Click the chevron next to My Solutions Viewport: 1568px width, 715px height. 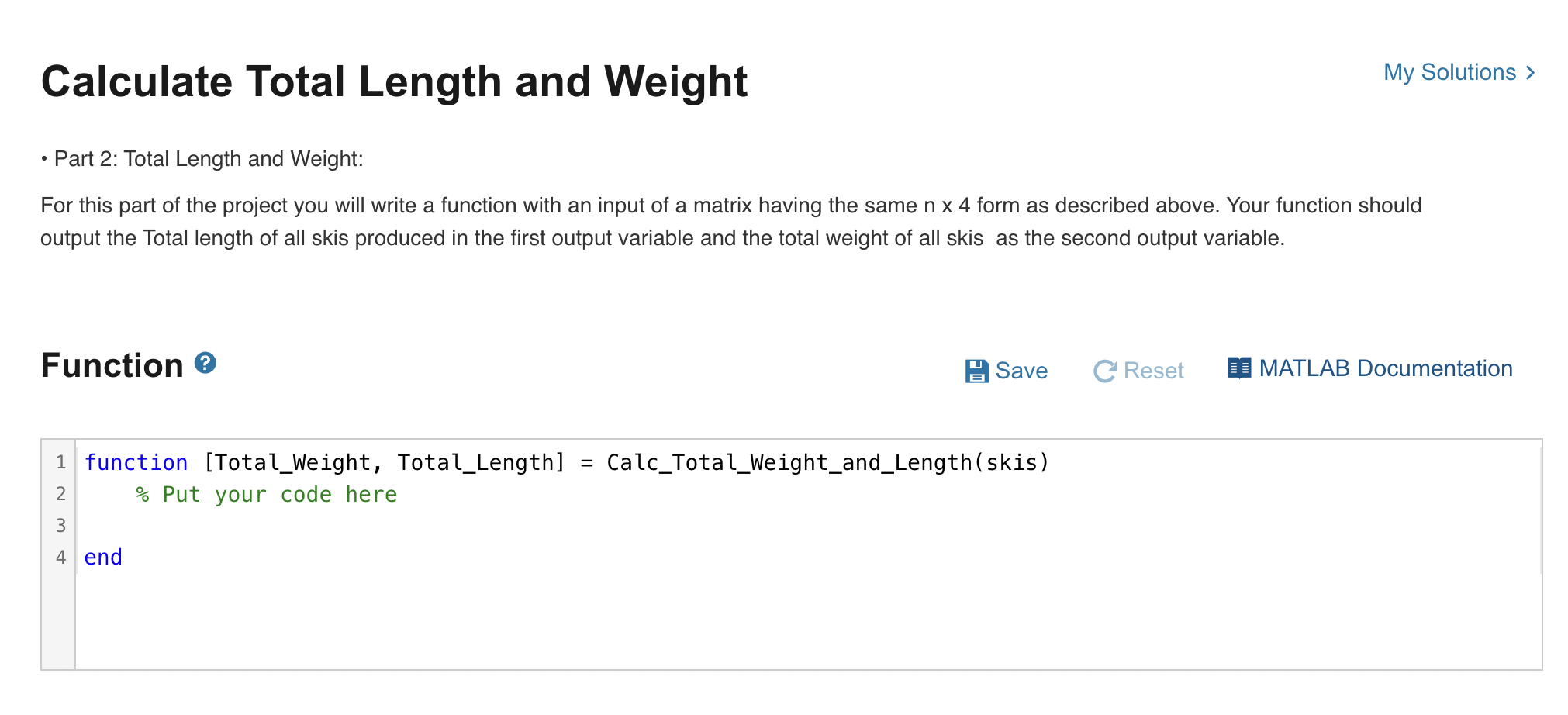click(1530, 72)
